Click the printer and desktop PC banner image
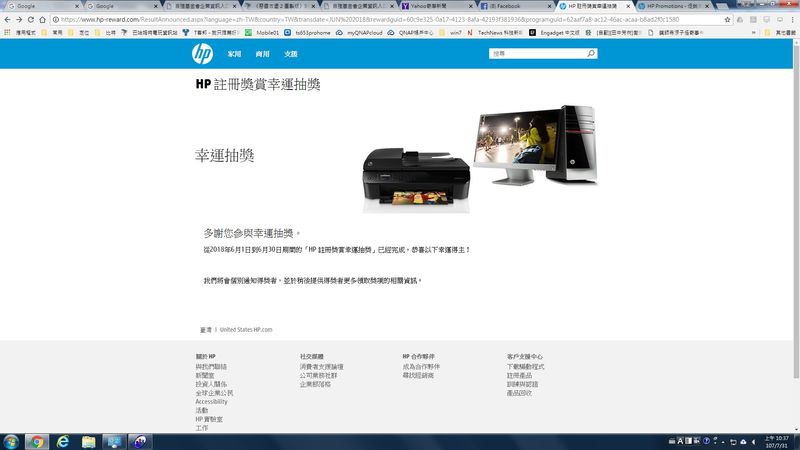Viewport: 800px width, 450px height. point(480,159)
